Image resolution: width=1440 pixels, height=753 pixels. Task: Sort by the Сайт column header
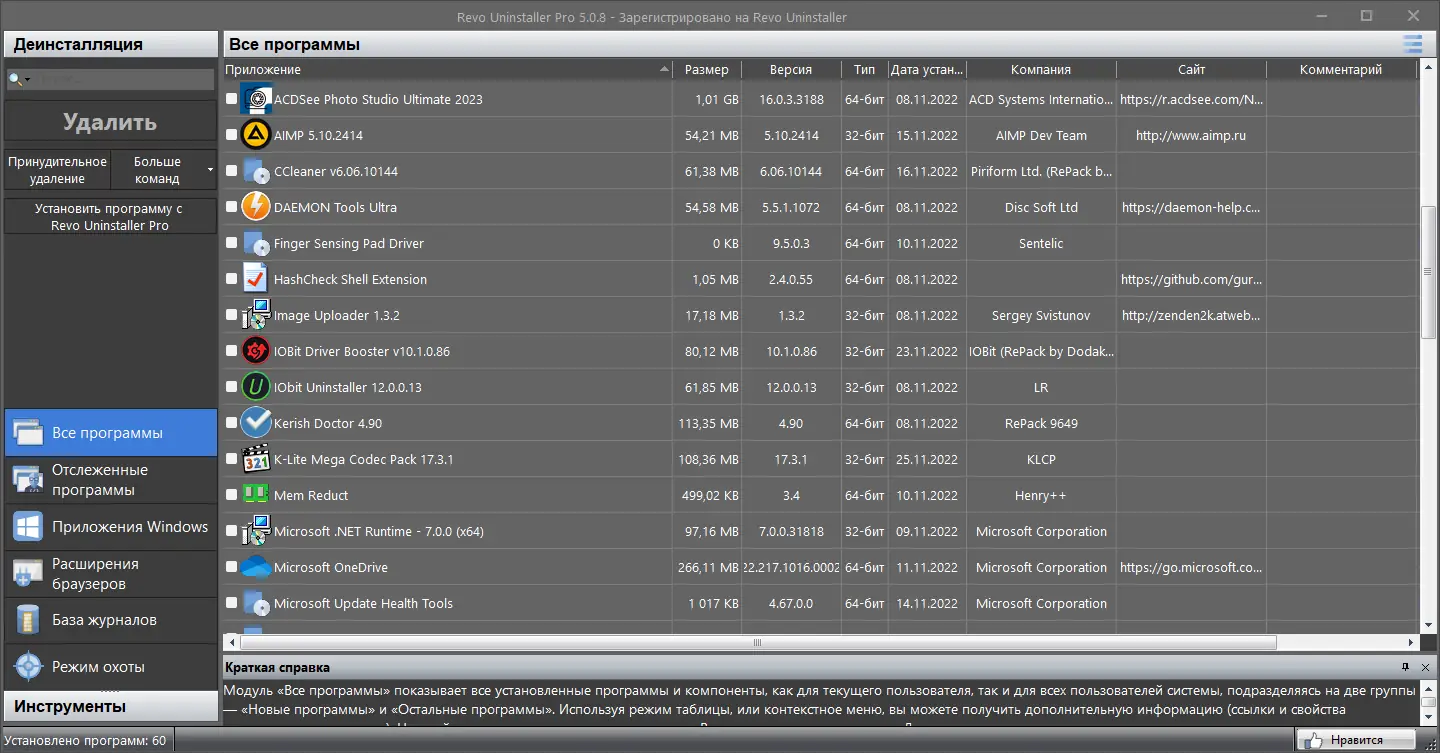click(x=1191, y=70)
